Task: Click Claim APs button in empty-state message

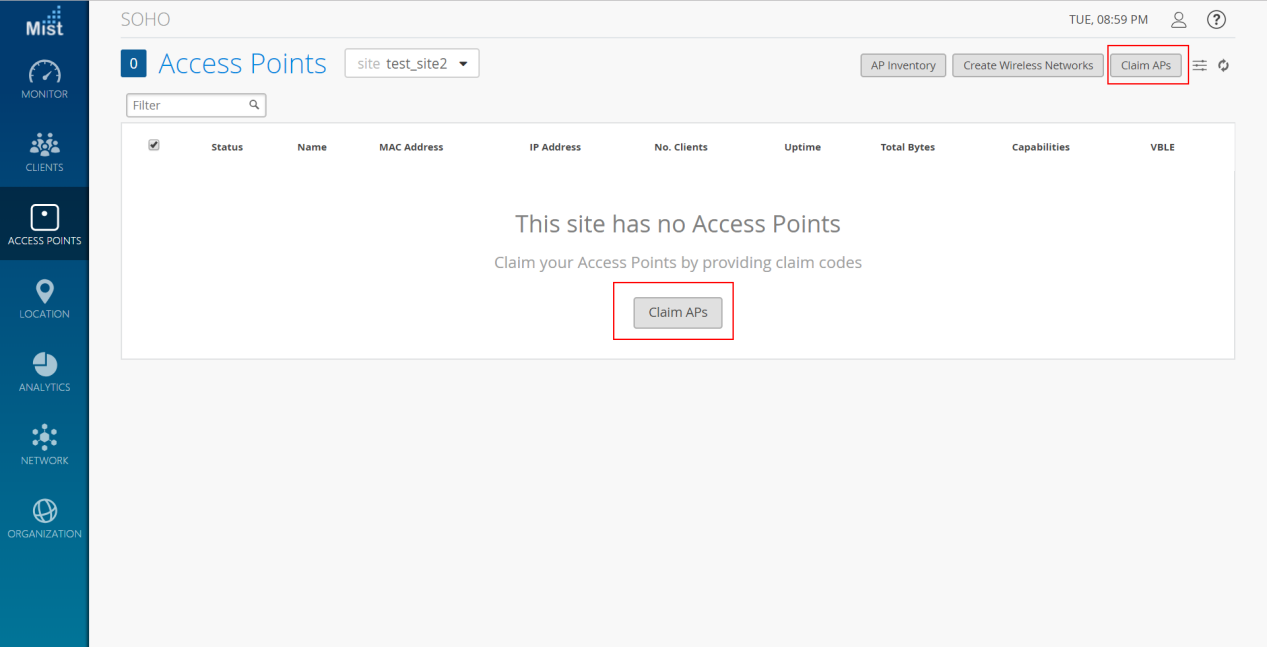Action: point(678,312)
